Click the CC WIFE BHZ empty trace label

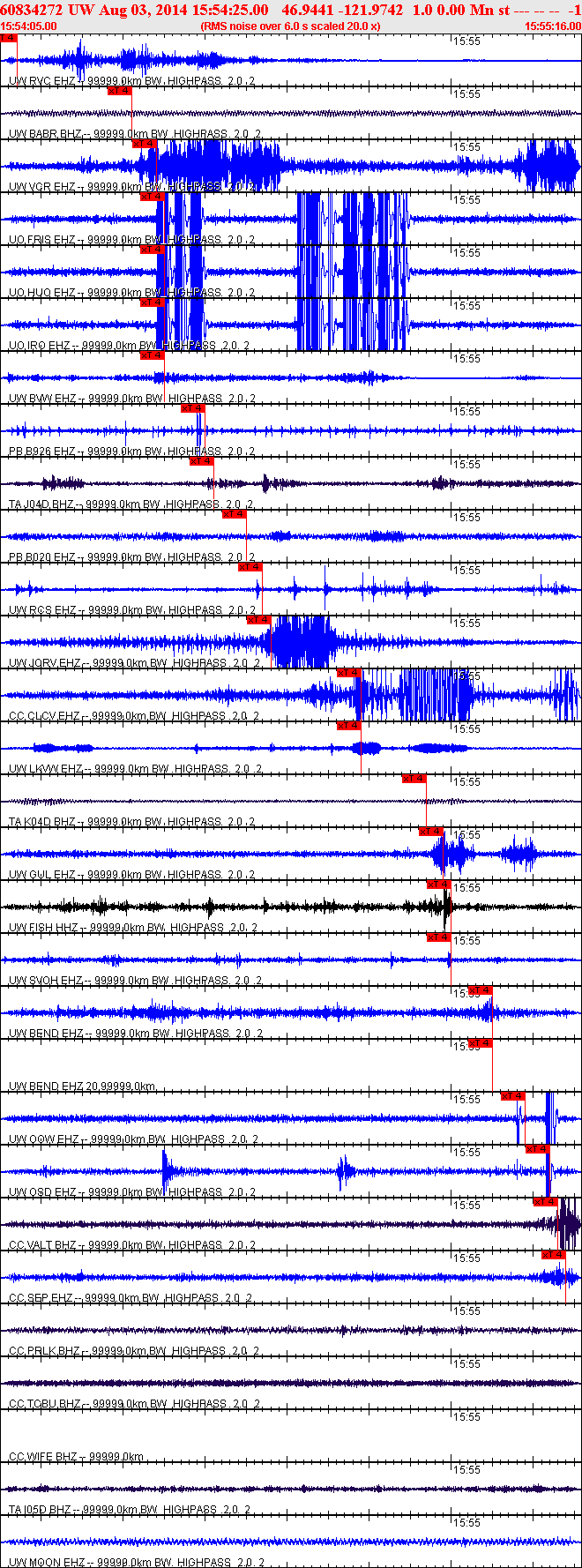pyautogui.click(x=42, y=1457)
